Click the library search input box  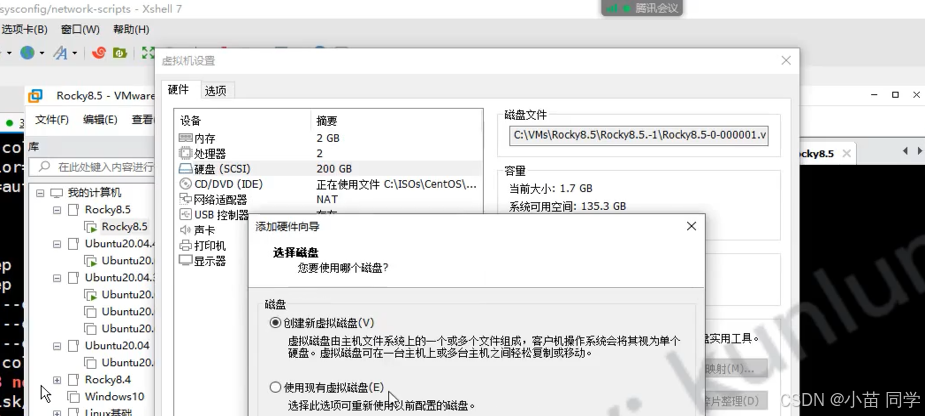click(x=91, y=167)
